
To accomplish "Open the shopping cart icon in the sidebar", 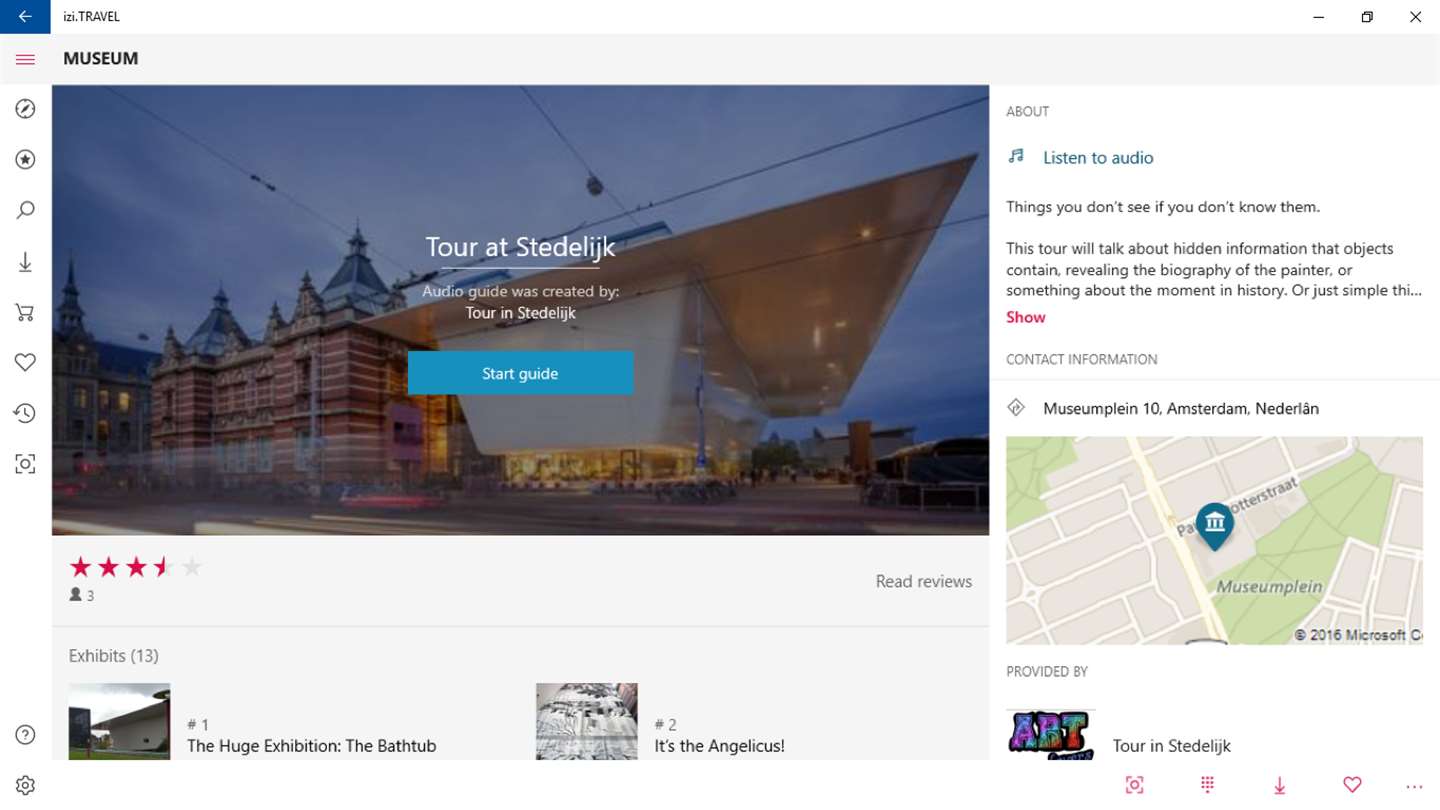I will pyautogui.click(x=25, y=312).
